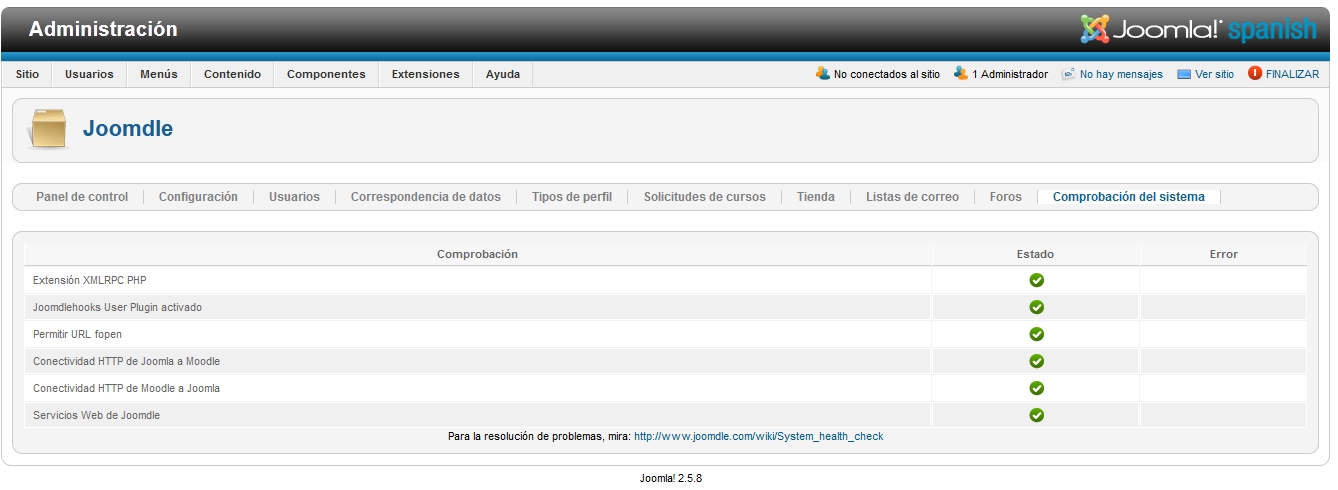Open the Ayuda menu

click(502, 74)
